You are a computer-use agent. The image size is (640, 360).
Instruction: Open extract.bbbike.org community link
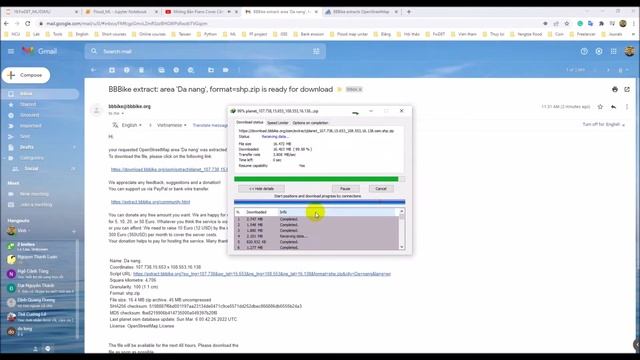[x=151, y=202]
